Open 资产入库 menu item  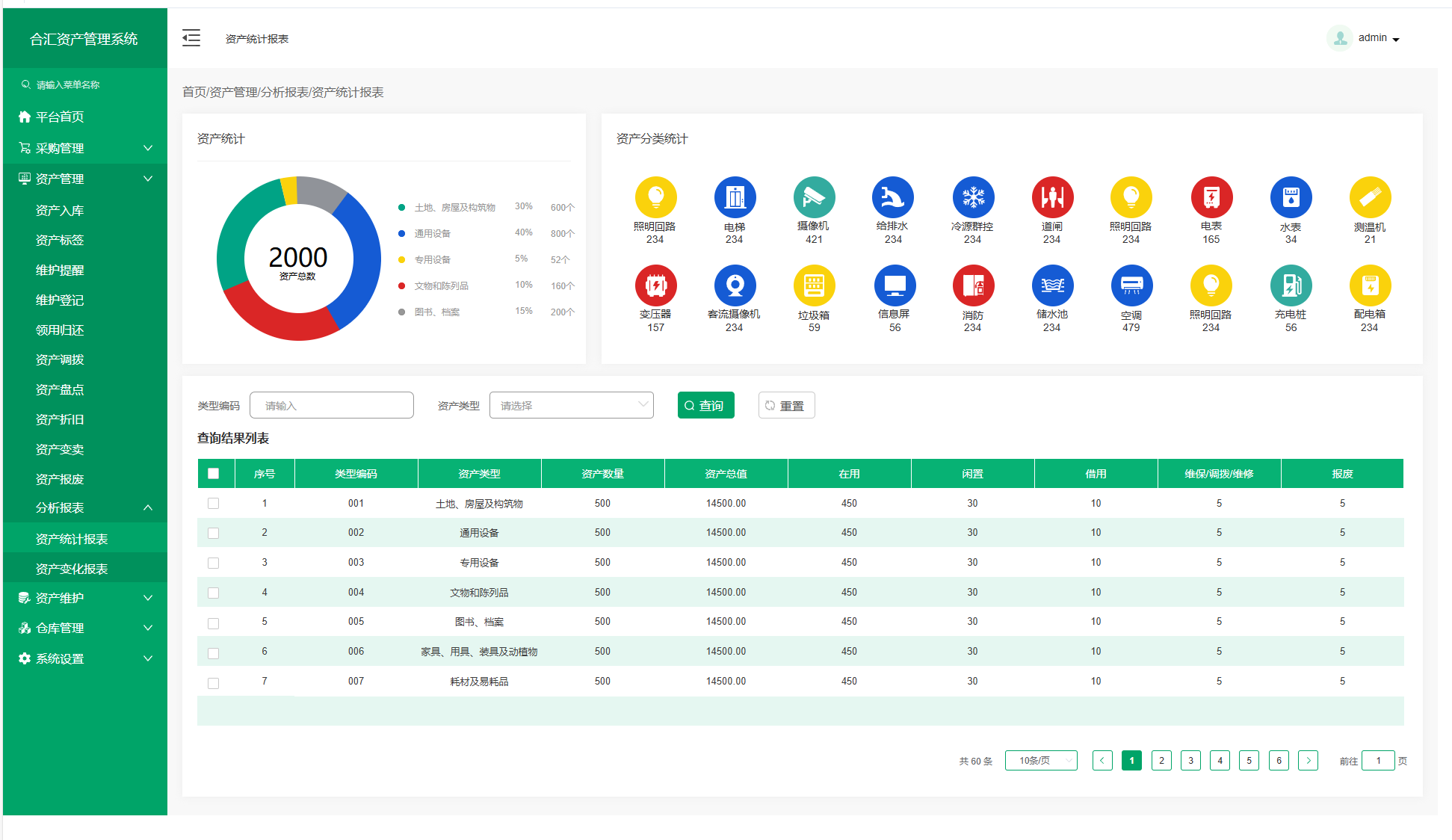pos(60,211)
